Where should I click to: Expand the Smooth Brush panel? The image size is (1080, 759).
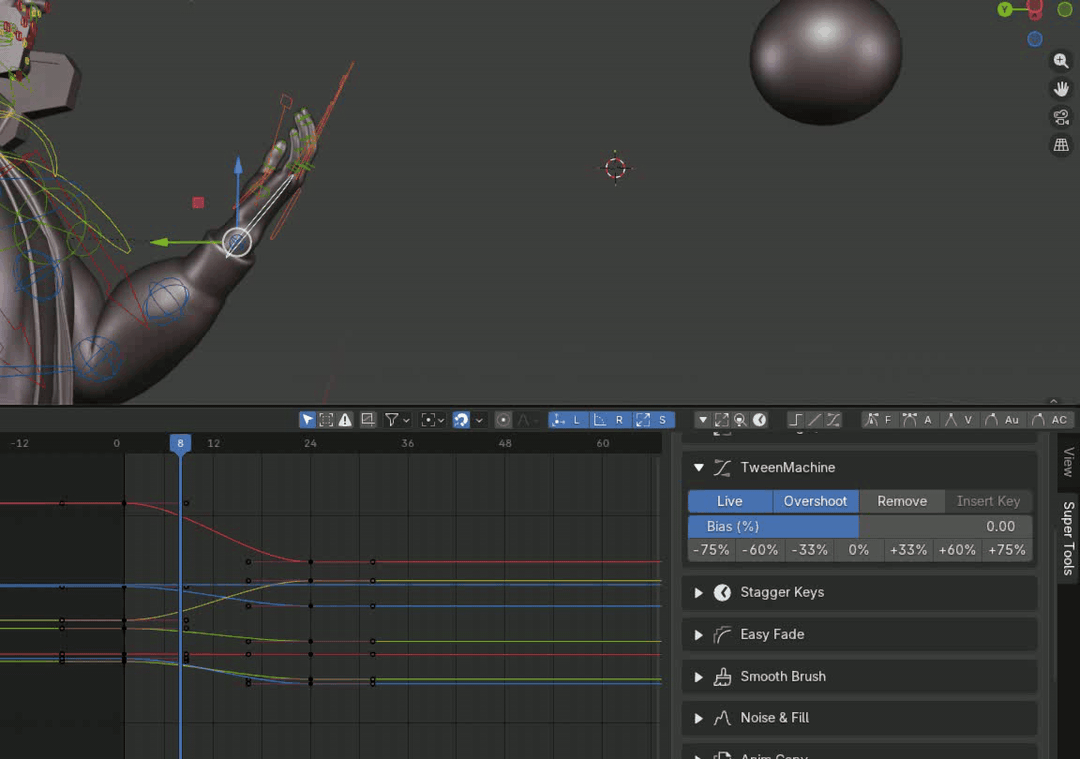(x=698, y=676)
